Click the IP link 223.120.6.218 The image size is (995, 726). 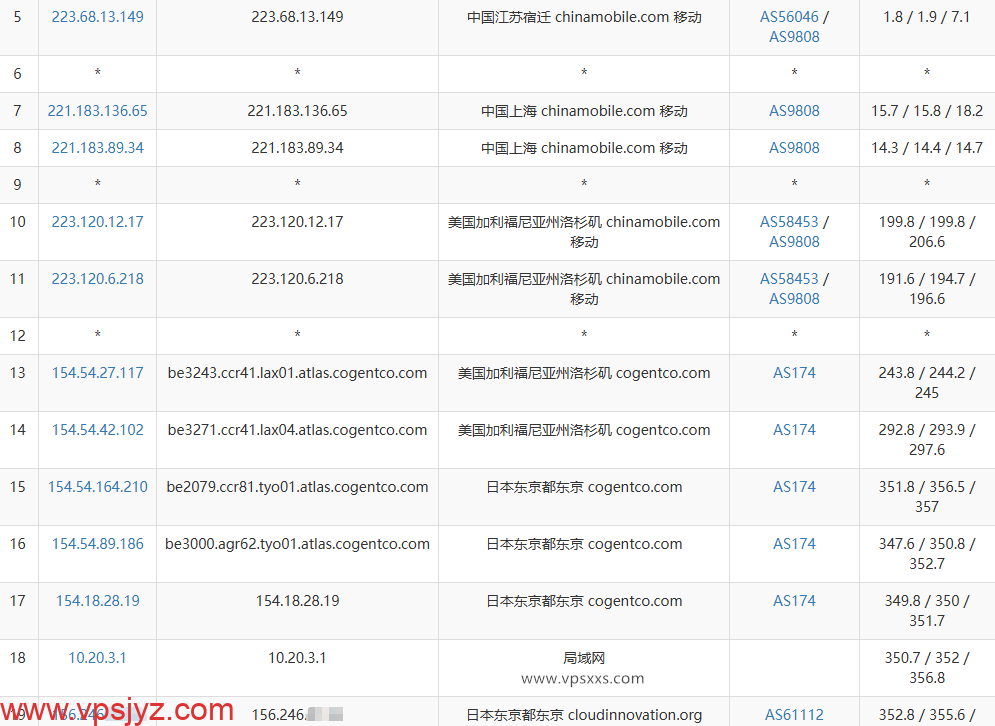coord(97,278)
